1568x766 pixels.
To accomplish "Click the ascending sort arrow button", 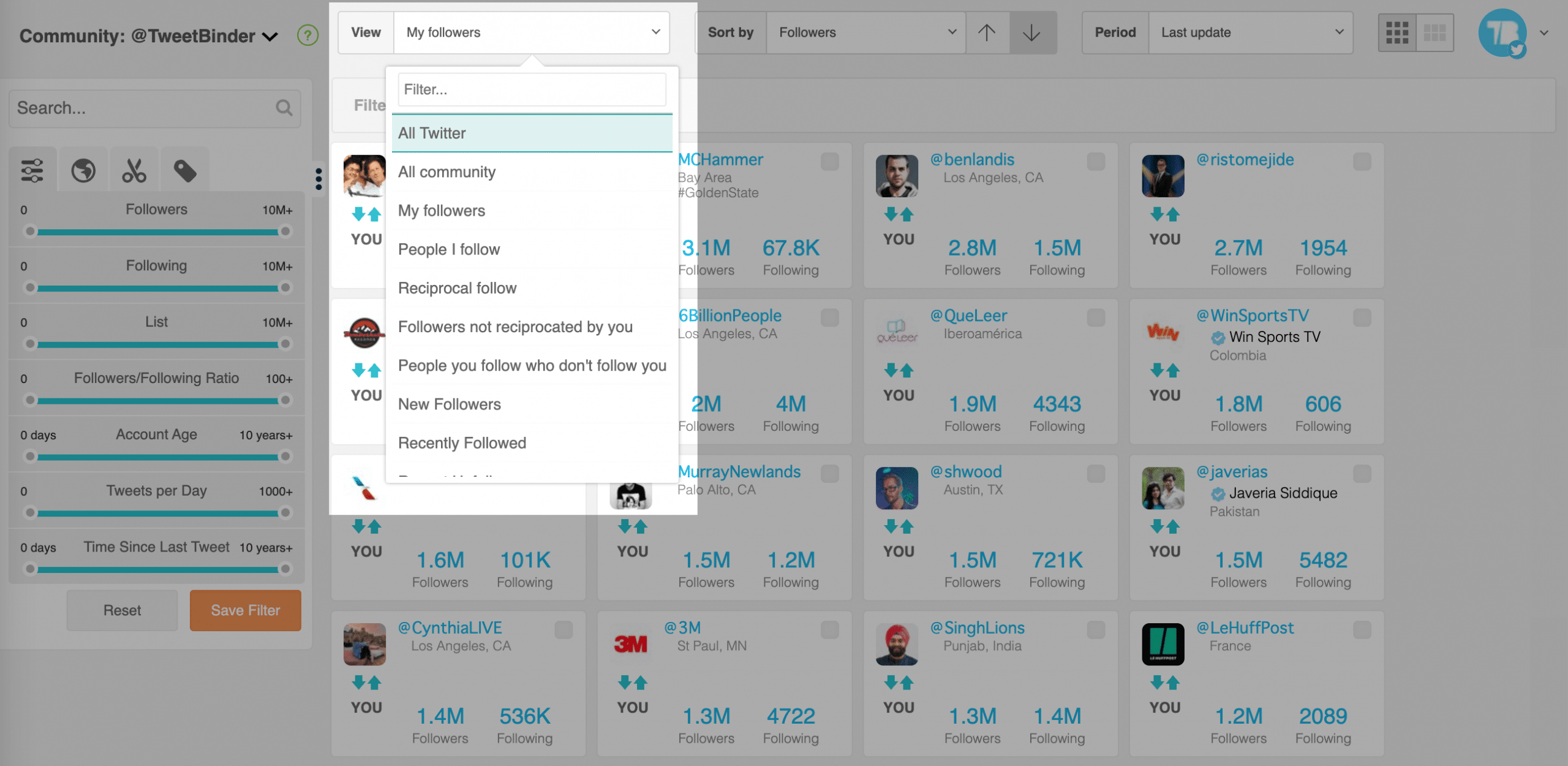I will 987,32.
